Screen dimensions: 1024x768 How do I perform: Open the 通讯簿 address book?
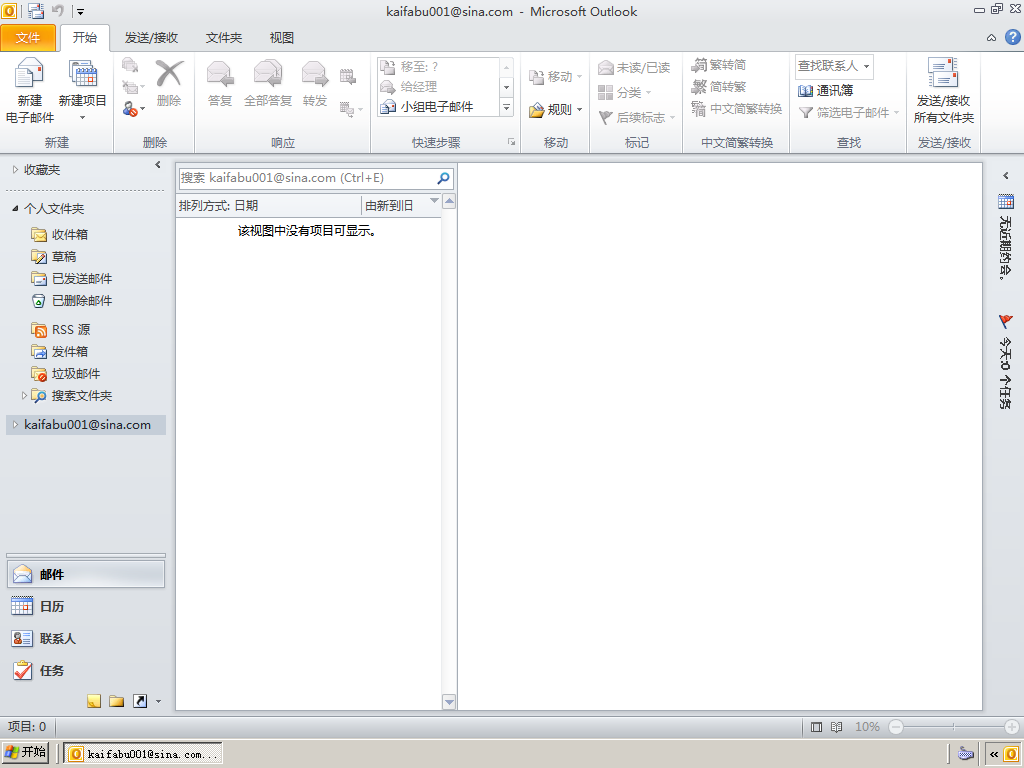826,91
